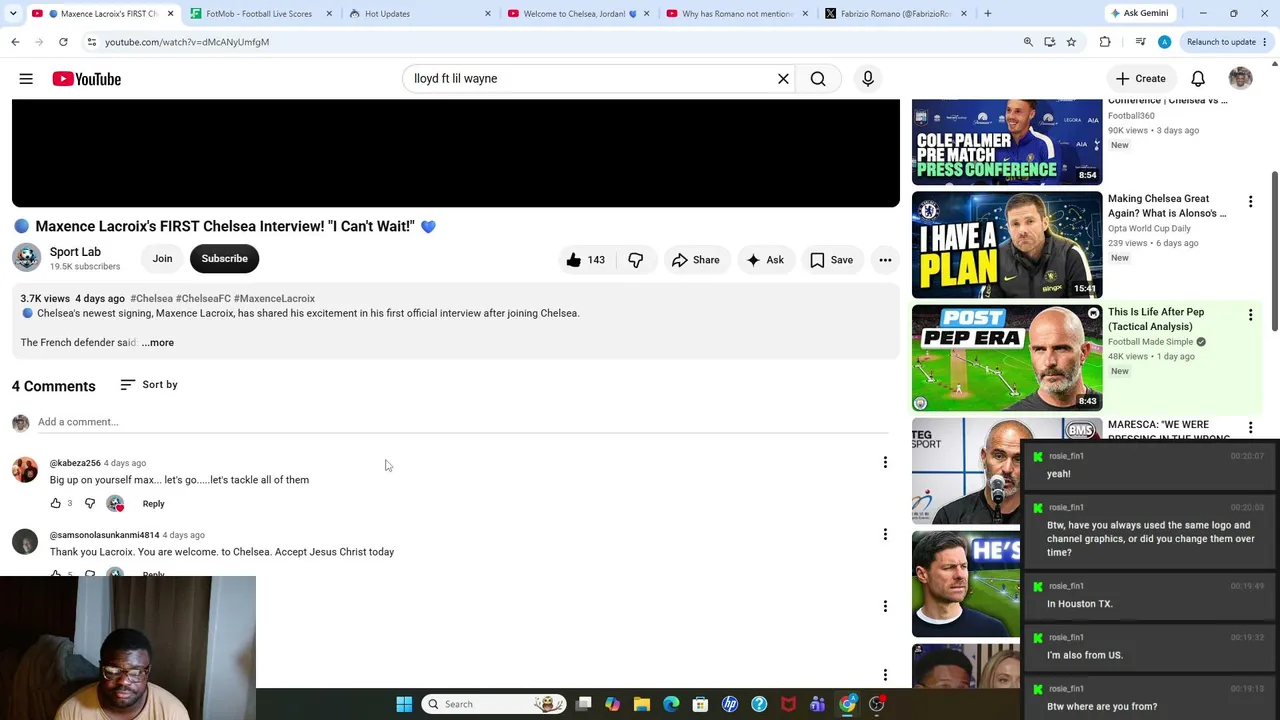Open the #ChelseaFC hashtag link

[203, 299]
